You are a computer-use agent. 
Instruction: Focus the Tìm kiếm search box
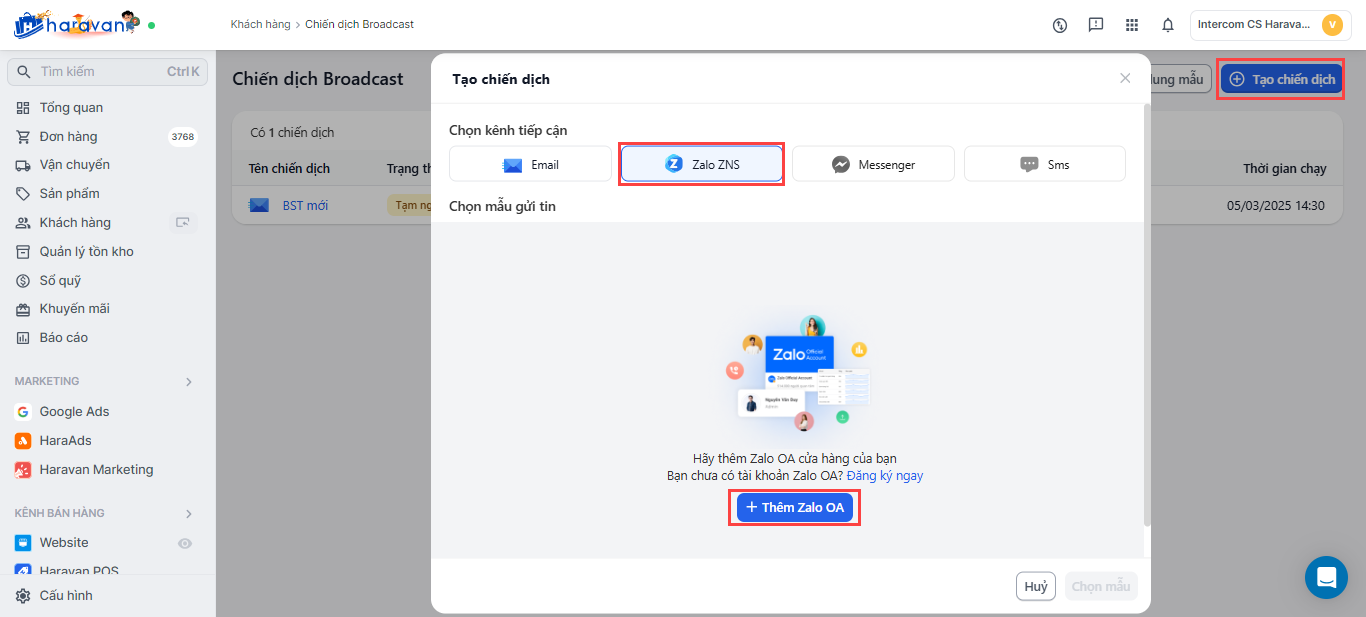click(x=107, y=72)
